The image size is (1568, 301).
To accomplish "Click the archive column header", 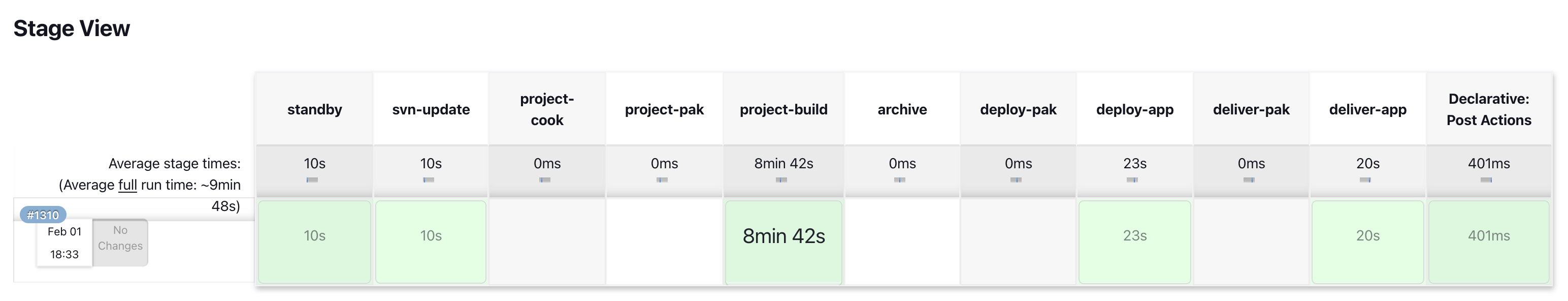I will coord(901,110).
